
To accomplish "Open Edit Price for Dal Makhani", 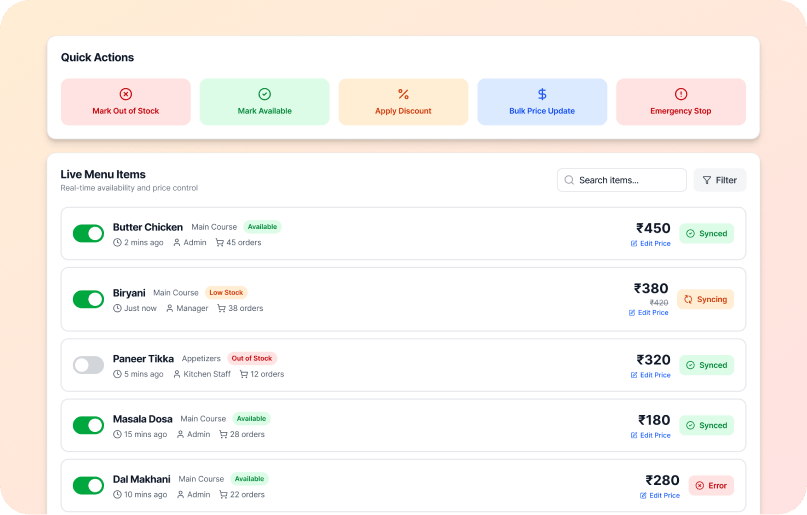I will point(660,495).
